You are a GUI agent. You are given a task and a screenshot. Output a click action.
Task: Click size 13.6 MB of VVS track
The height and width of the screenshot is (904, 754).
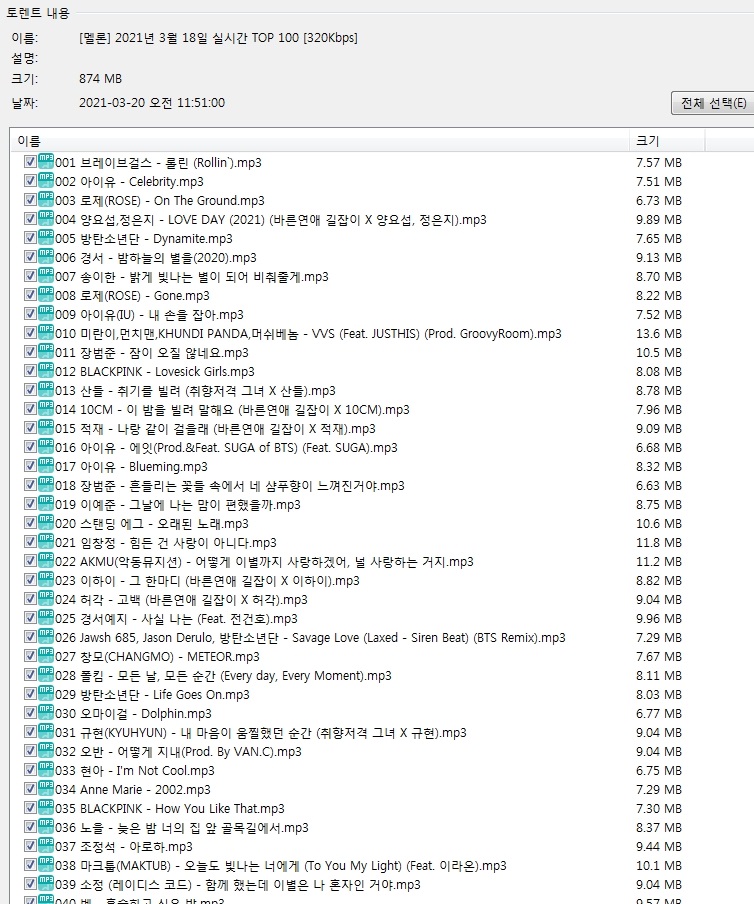pyautogui.click(x=659, y=334)
